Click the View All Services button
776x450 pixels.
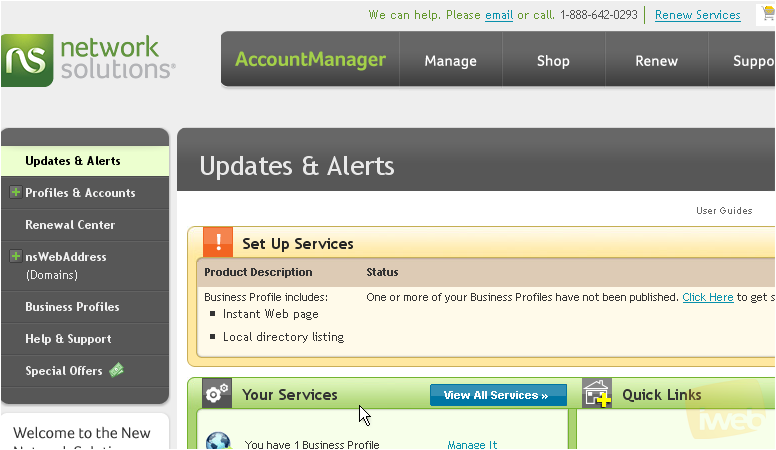click(x=498, y=395)
